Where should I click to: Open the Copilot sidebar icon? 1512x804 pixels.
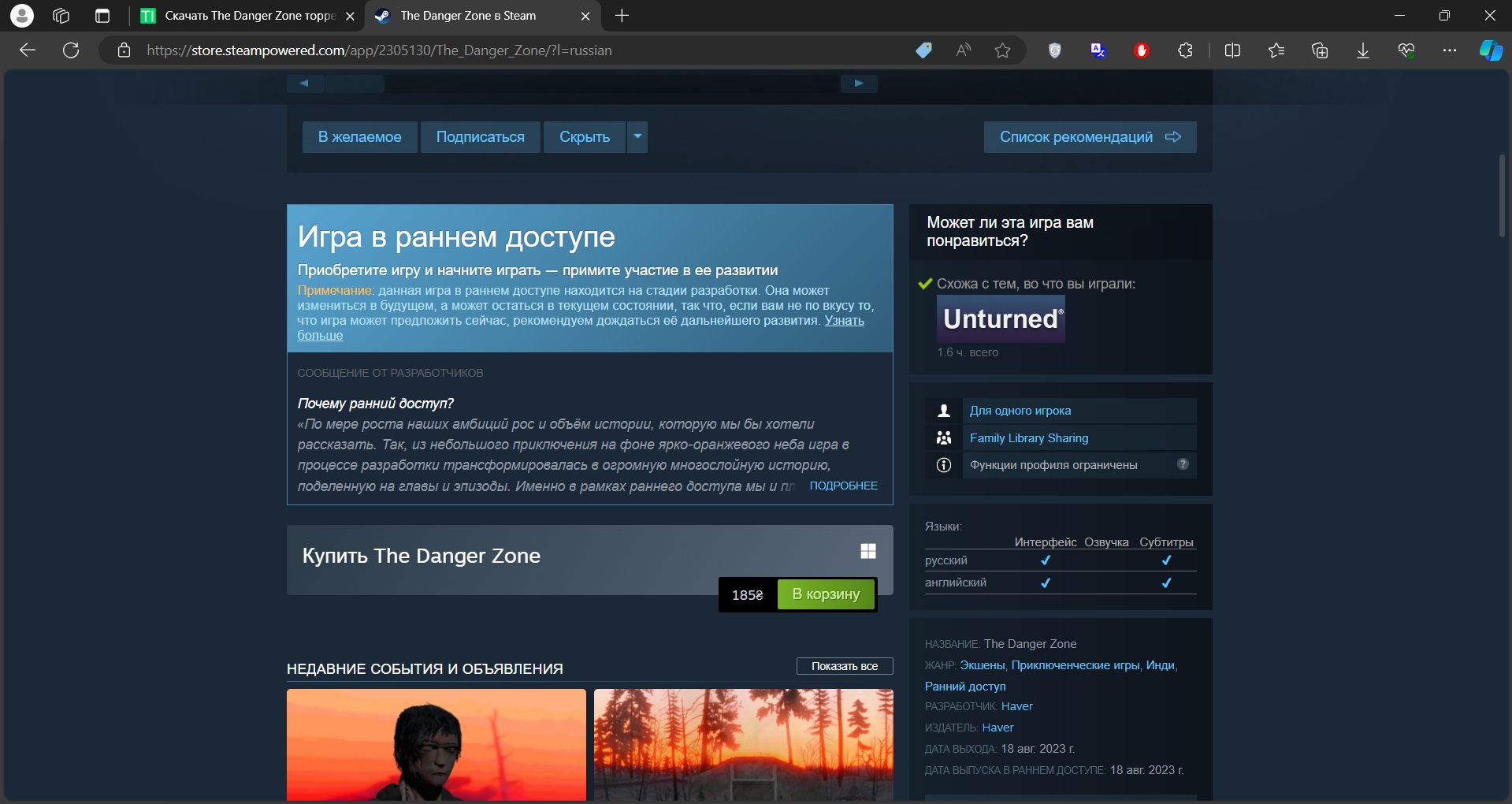(x=1491, y=50)
